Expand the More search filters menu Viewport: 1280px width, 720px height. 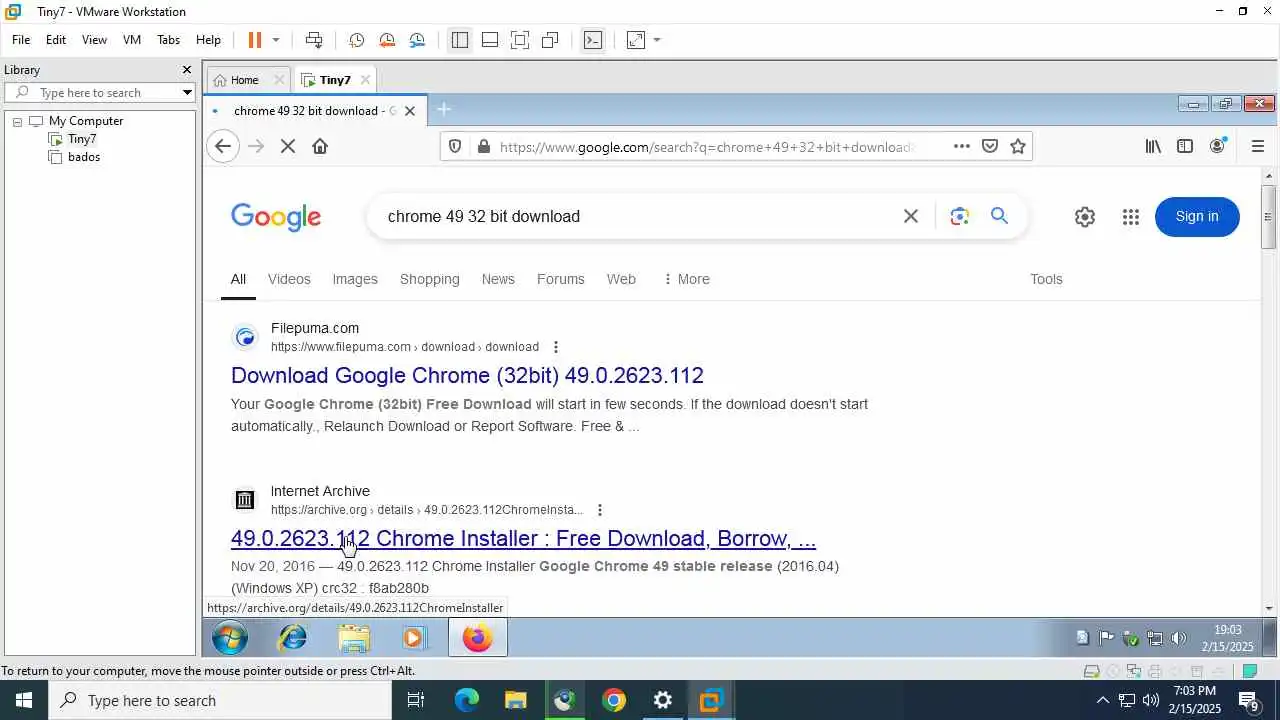[686, 279]
